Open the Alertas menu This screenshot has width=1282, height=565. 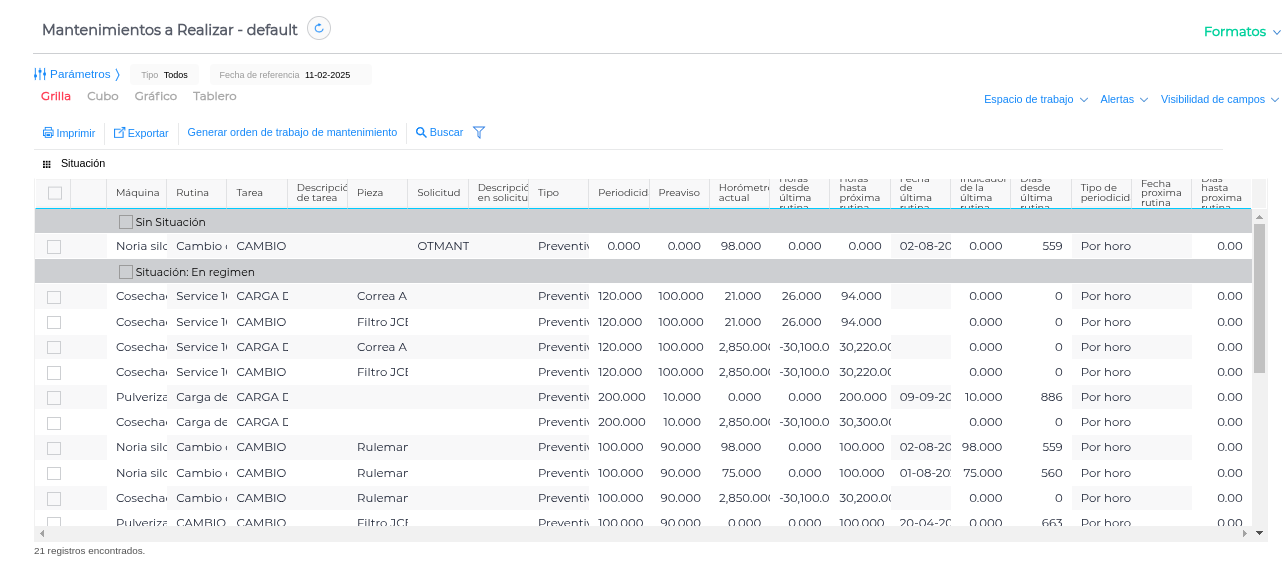1123,100
